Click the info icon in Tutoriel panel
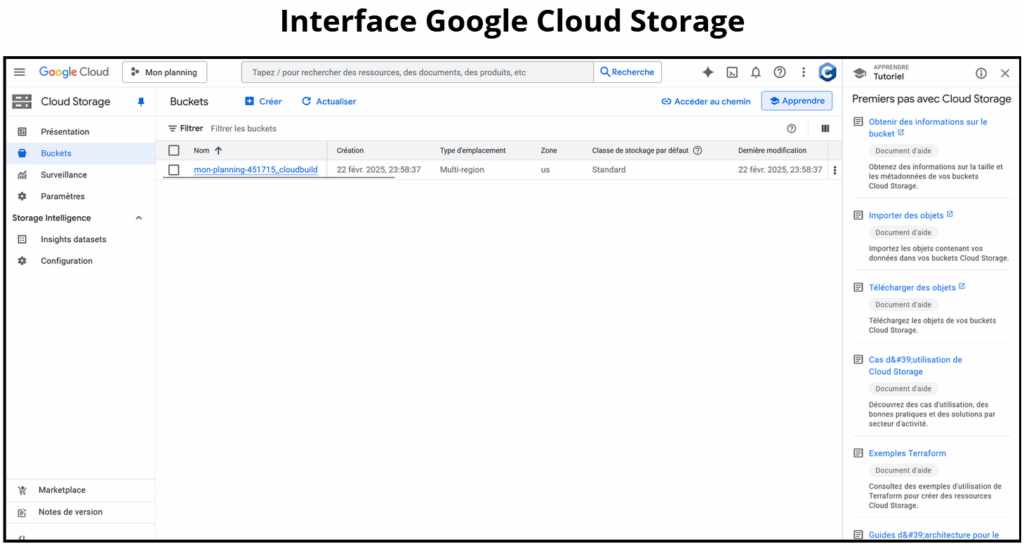 pyautogui.click(x=981, y=73)
